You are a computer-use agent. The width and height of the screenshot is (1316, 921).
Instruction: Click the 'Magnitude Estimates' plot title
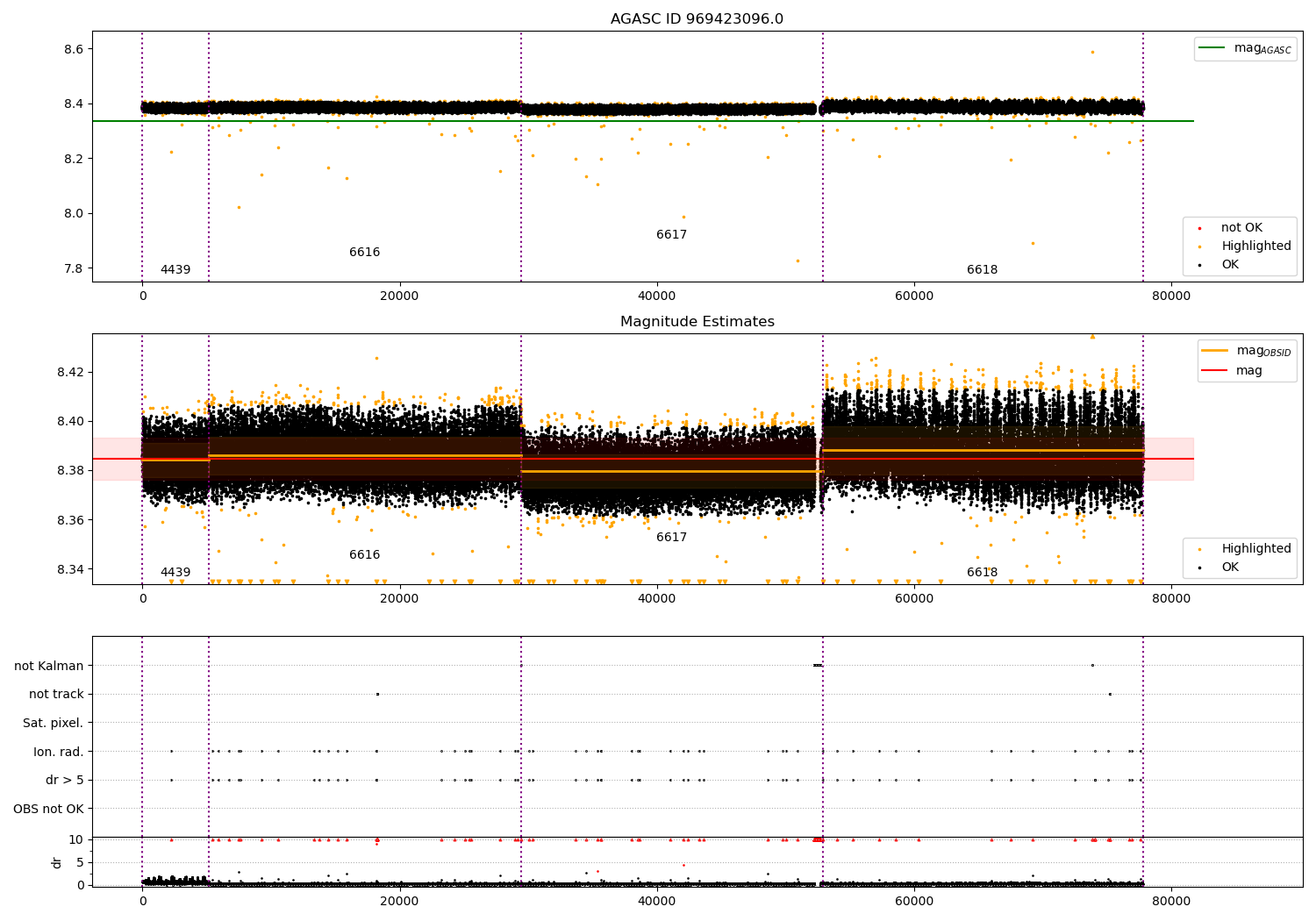point(697,322)
